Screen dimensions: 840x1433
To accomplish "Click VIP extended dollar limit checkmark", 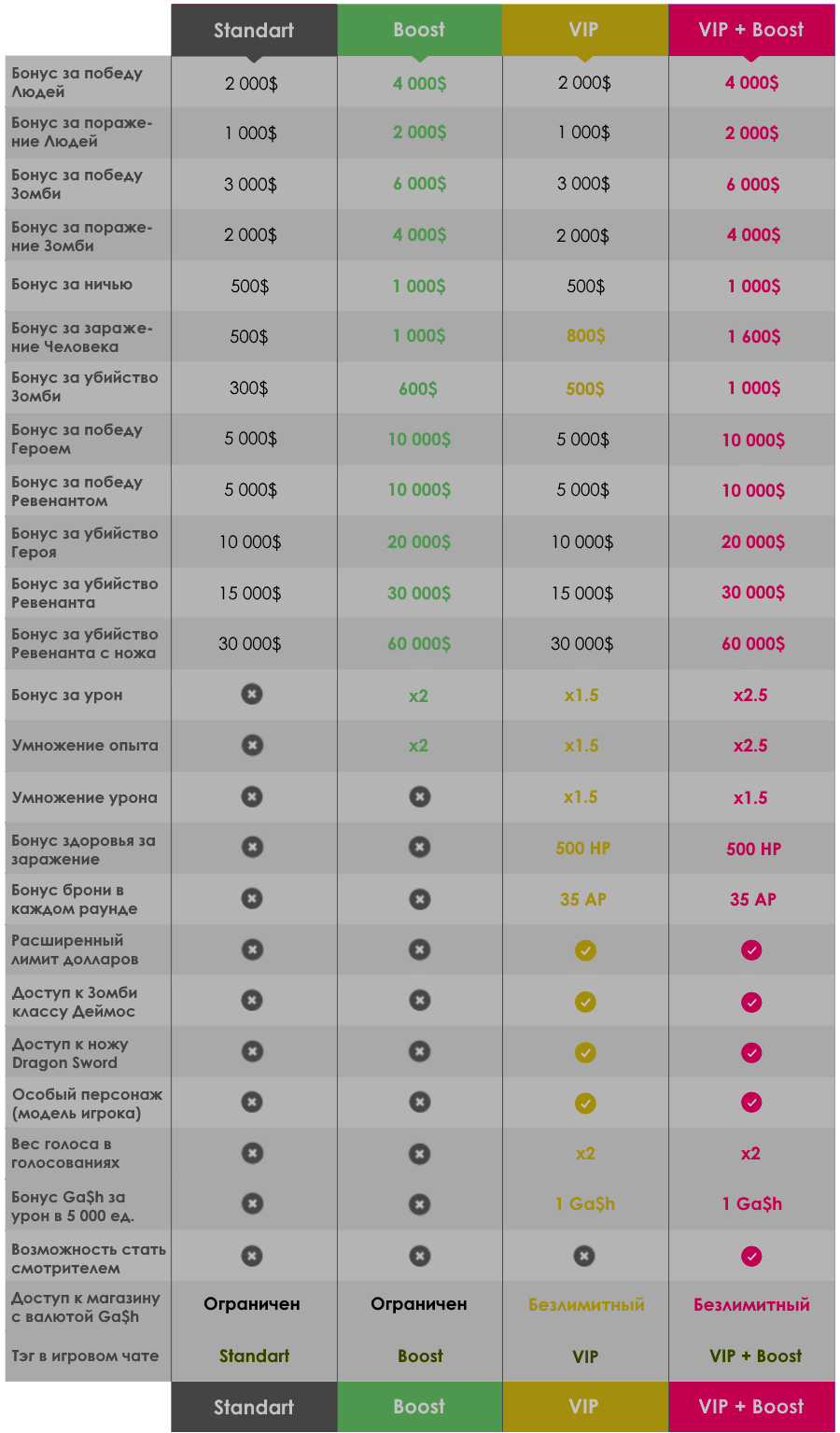I will pyautogui.click(x=585, y=950).
